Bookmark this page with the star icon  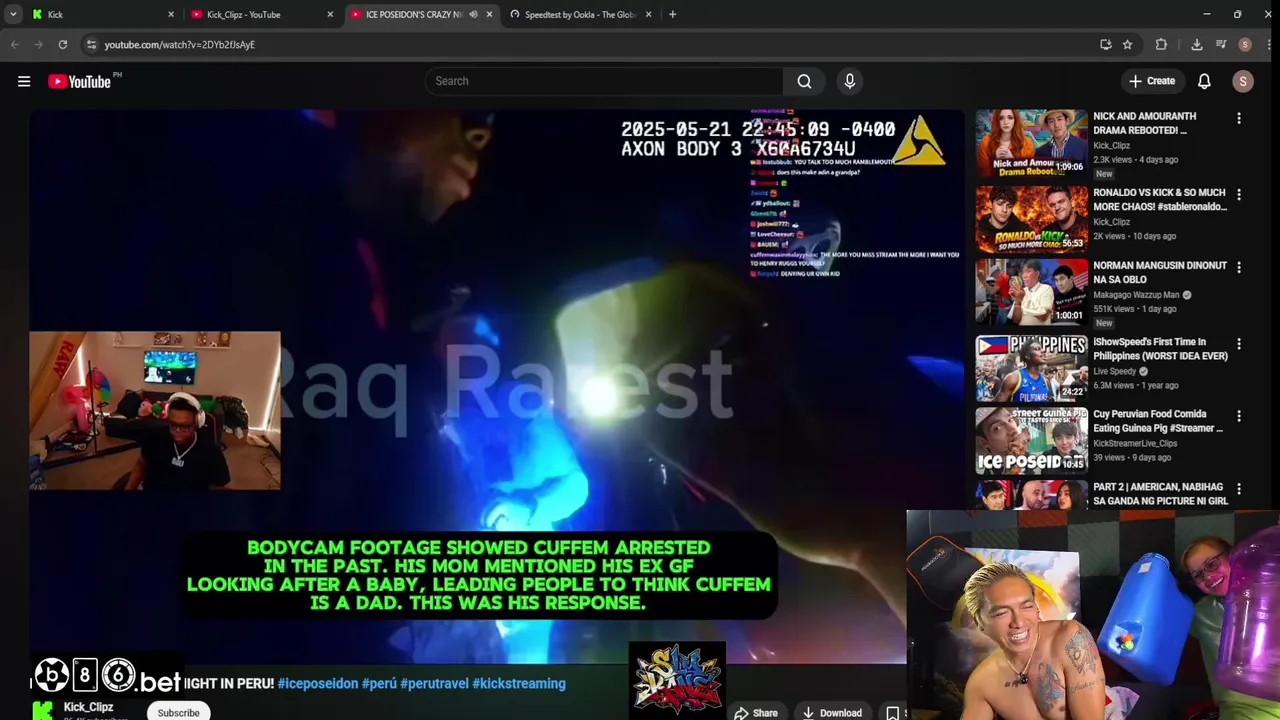tap(1127, 44)
